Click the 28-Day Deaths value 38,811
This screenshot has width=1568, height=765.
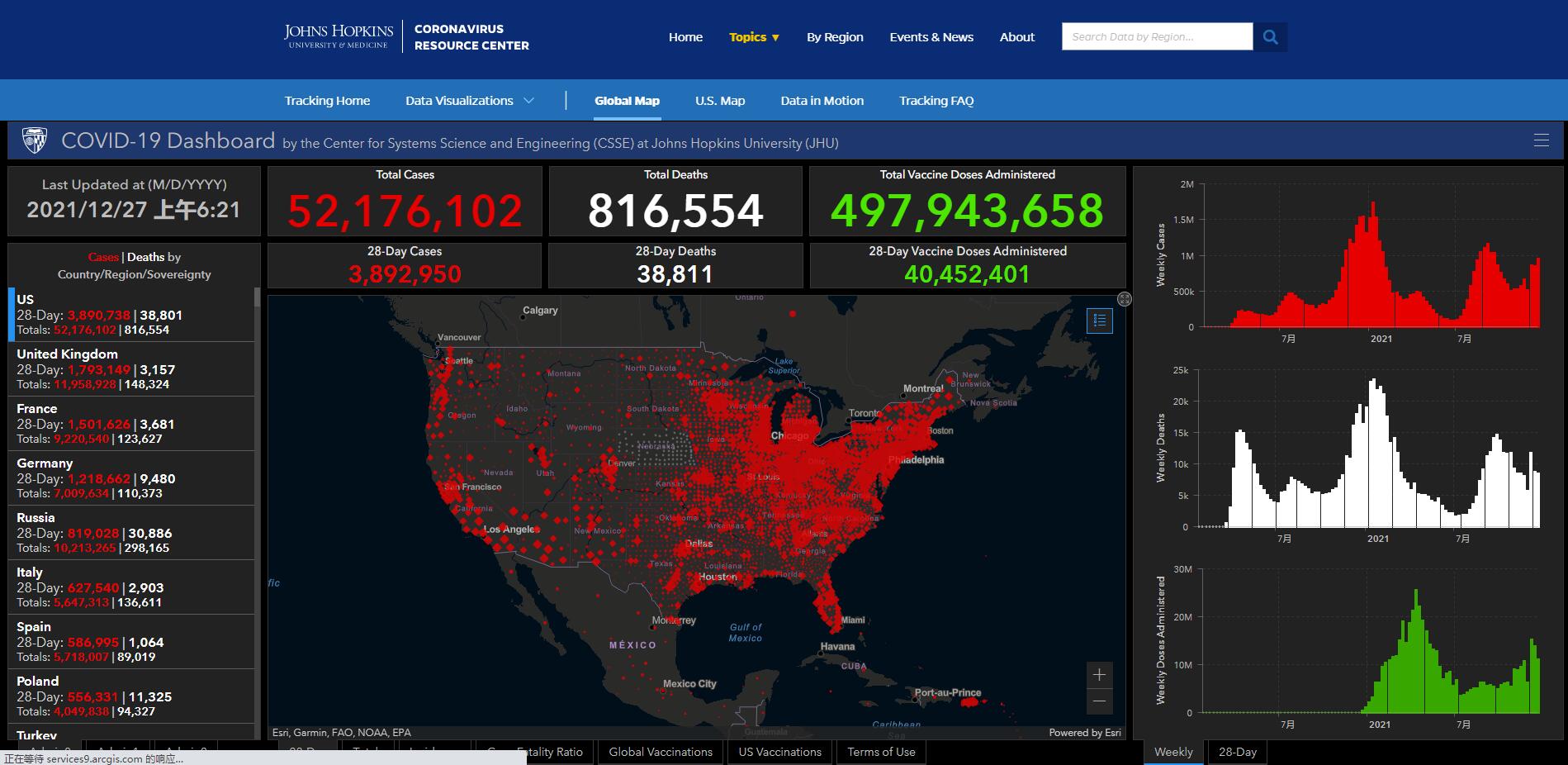[675, 274]
